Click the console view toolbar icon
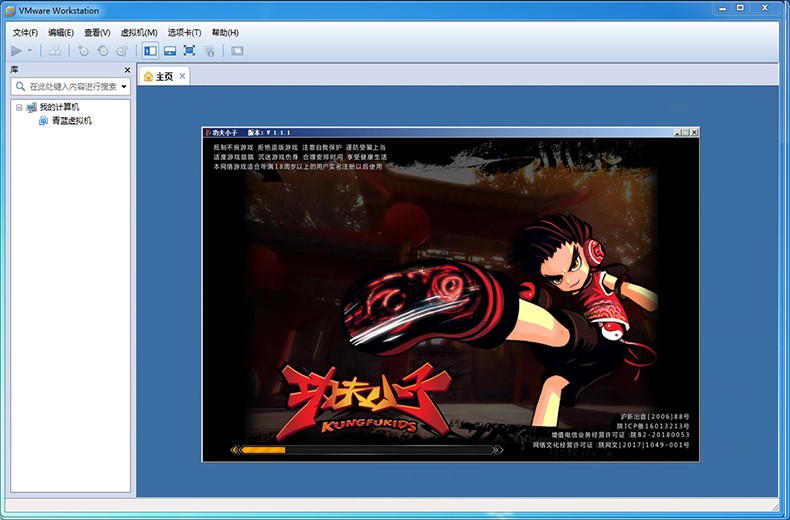Image resolution: width=790 pixels, height=520 pixels. (x=237, y=50)
